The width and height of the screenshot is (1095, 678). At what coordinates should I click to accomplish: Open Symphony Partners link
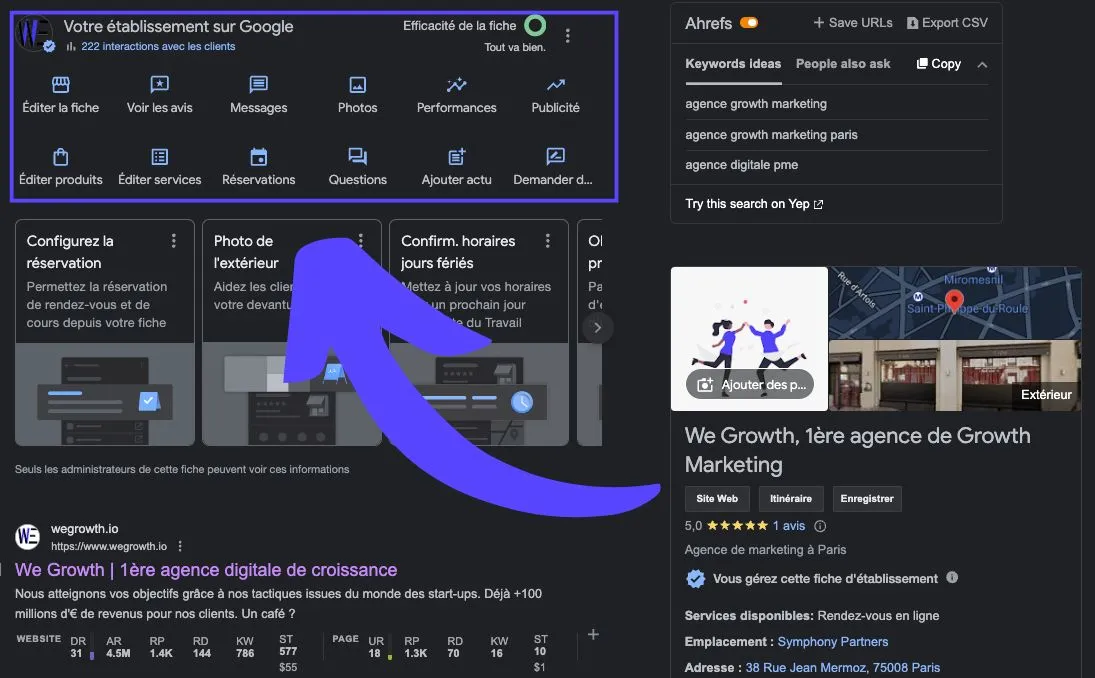[832, 642]
